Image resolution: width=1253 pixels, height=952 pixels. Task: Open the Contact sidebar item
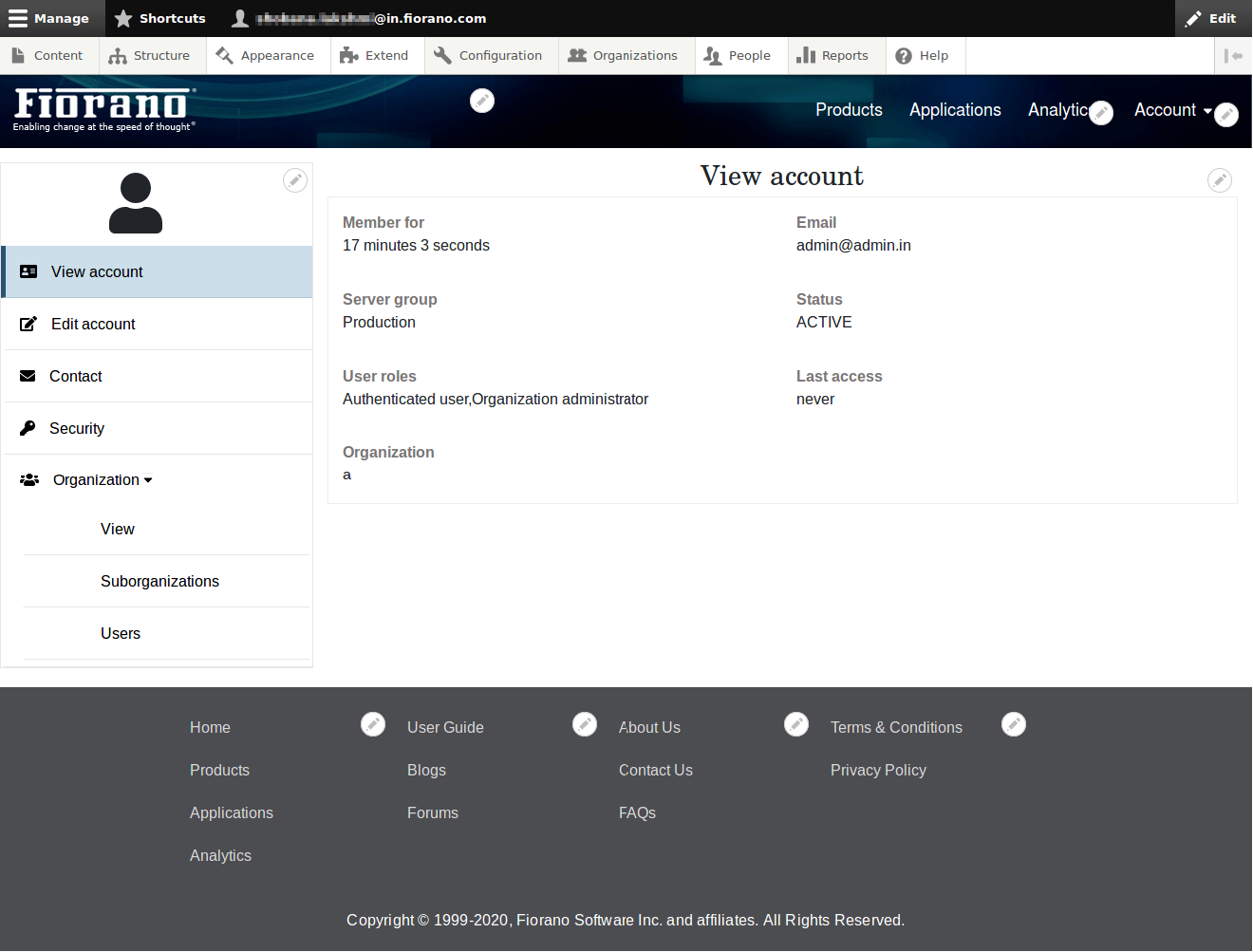157,377
